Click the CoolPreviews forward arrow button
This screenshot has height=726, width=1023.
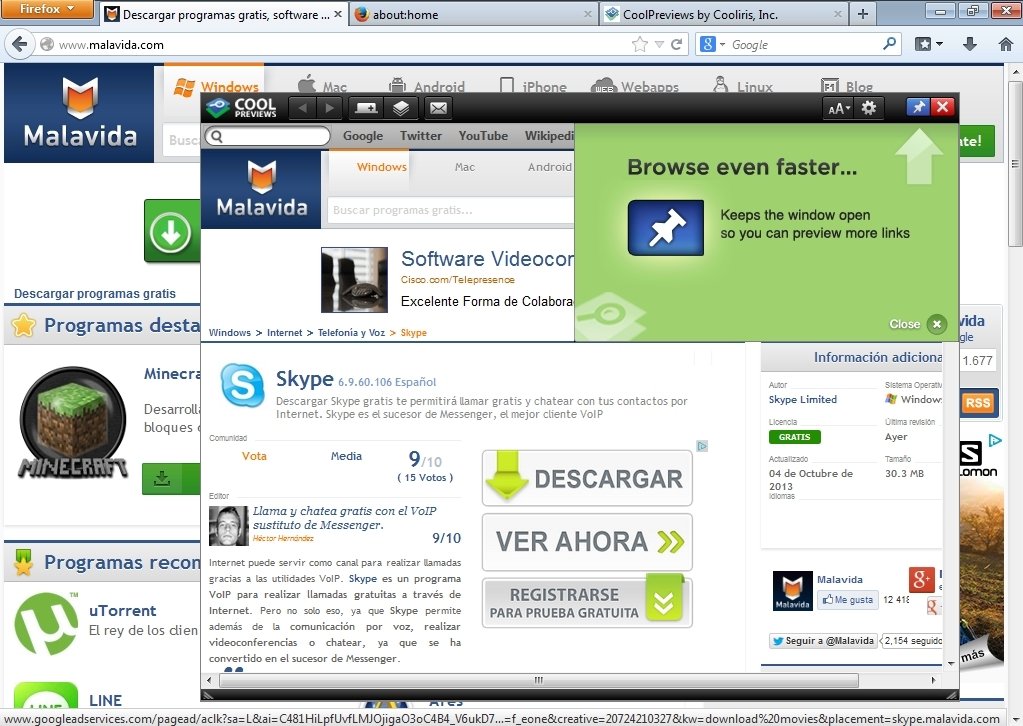[x=329, y=108]
